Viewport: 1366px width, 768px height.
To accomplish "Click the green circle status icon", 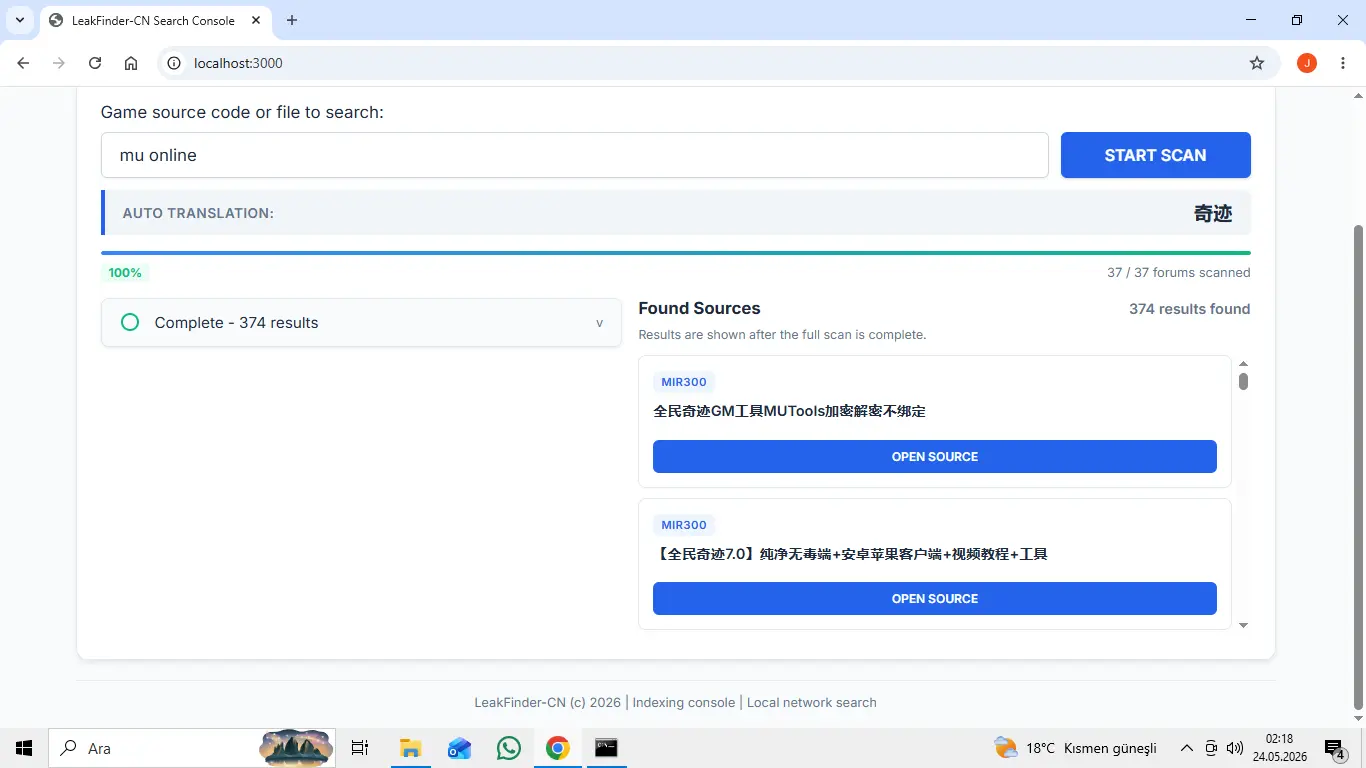I will tap(130, 322).
